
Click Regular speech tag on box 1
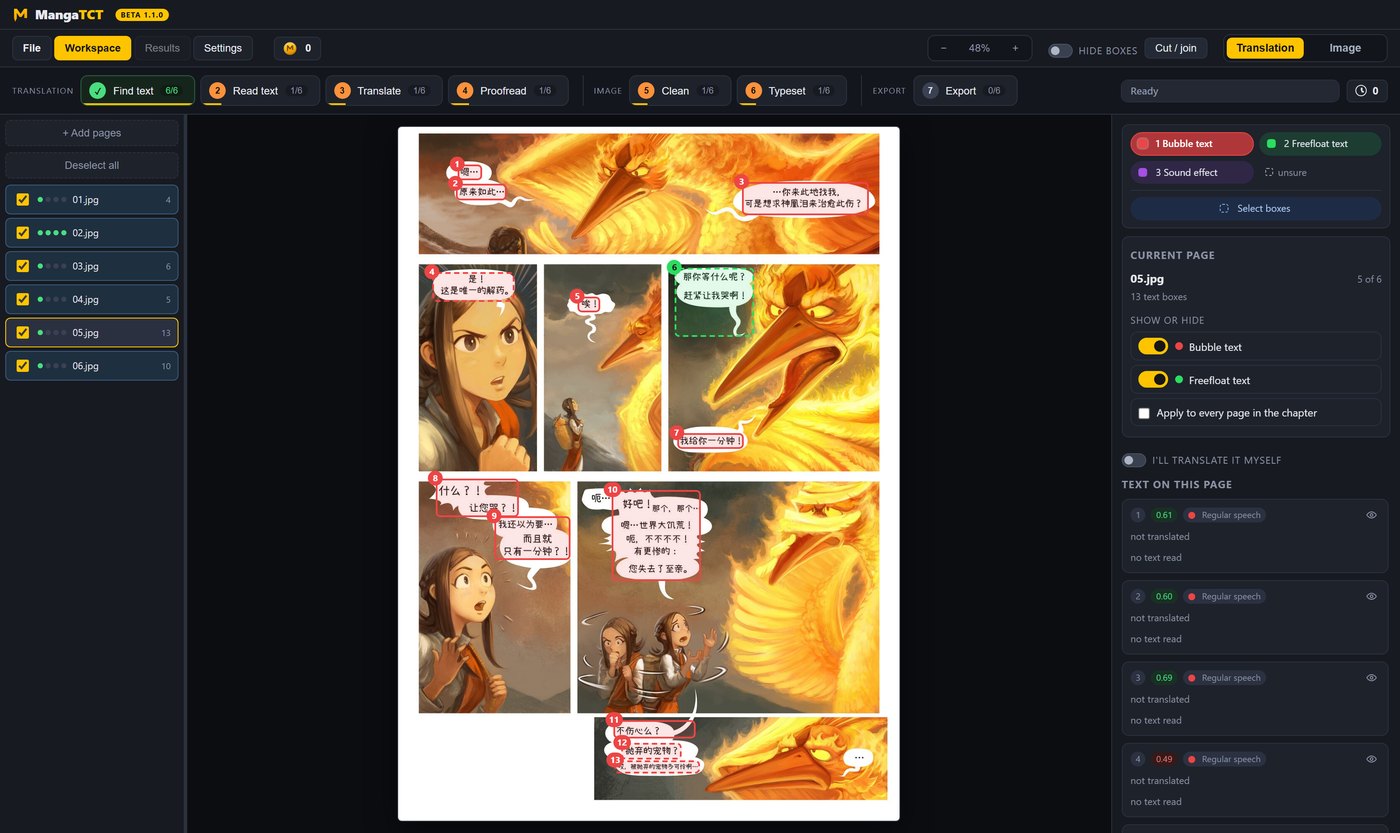coord(1224,515)
